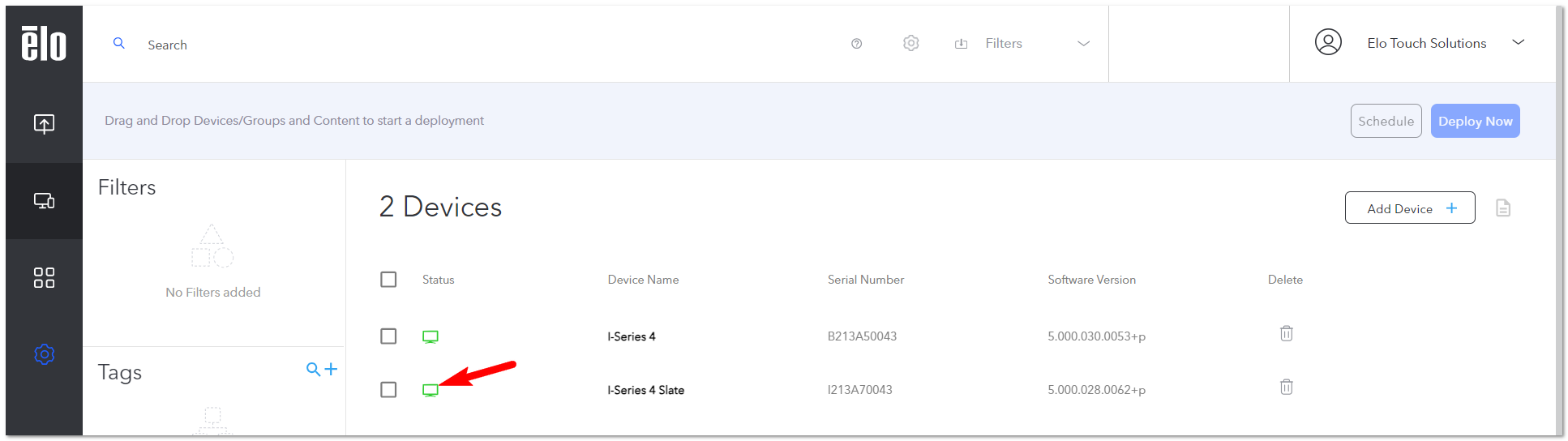Add a new tag with plus icon

[x=331, y=370]
